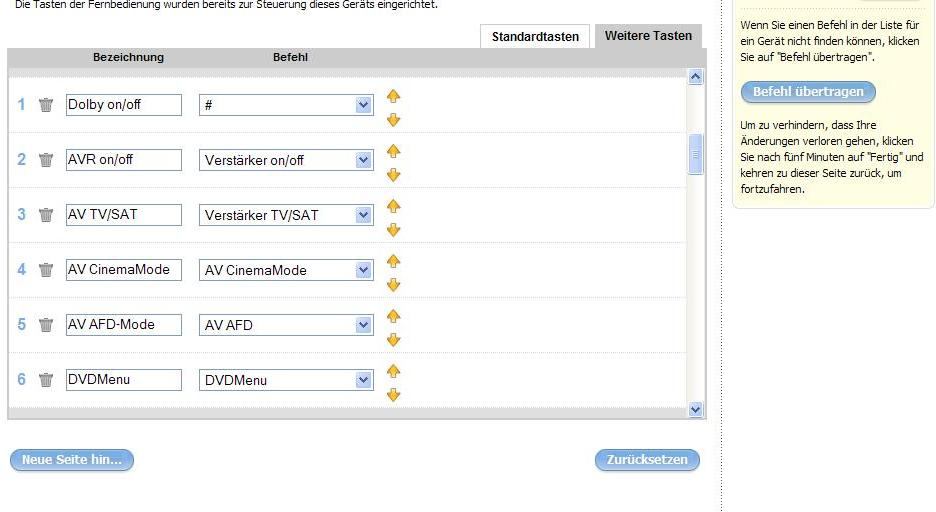Move AV AFD-Mode row up
936x512 pixels.
pos(393,316)
